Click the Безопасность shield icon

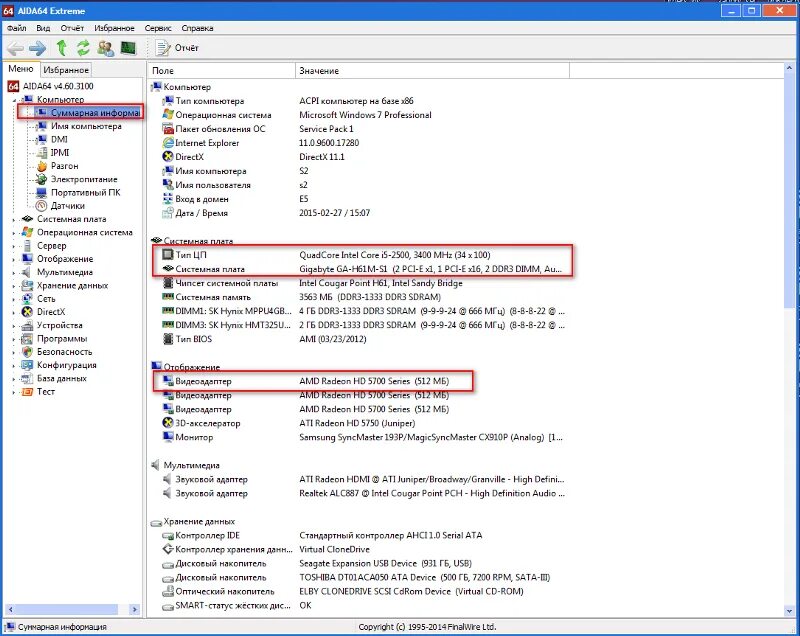(27, 352)
